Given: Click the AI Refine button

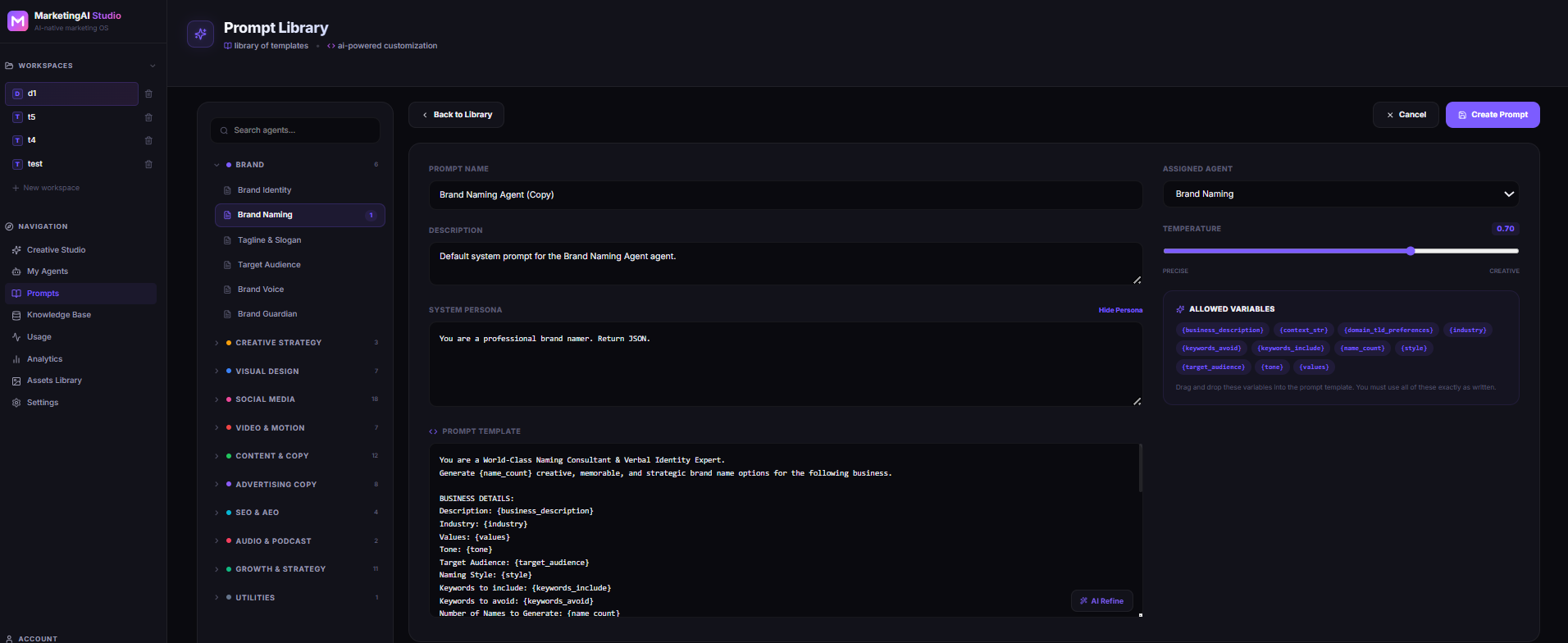Looking at the screenshot, I should 1101,601.
